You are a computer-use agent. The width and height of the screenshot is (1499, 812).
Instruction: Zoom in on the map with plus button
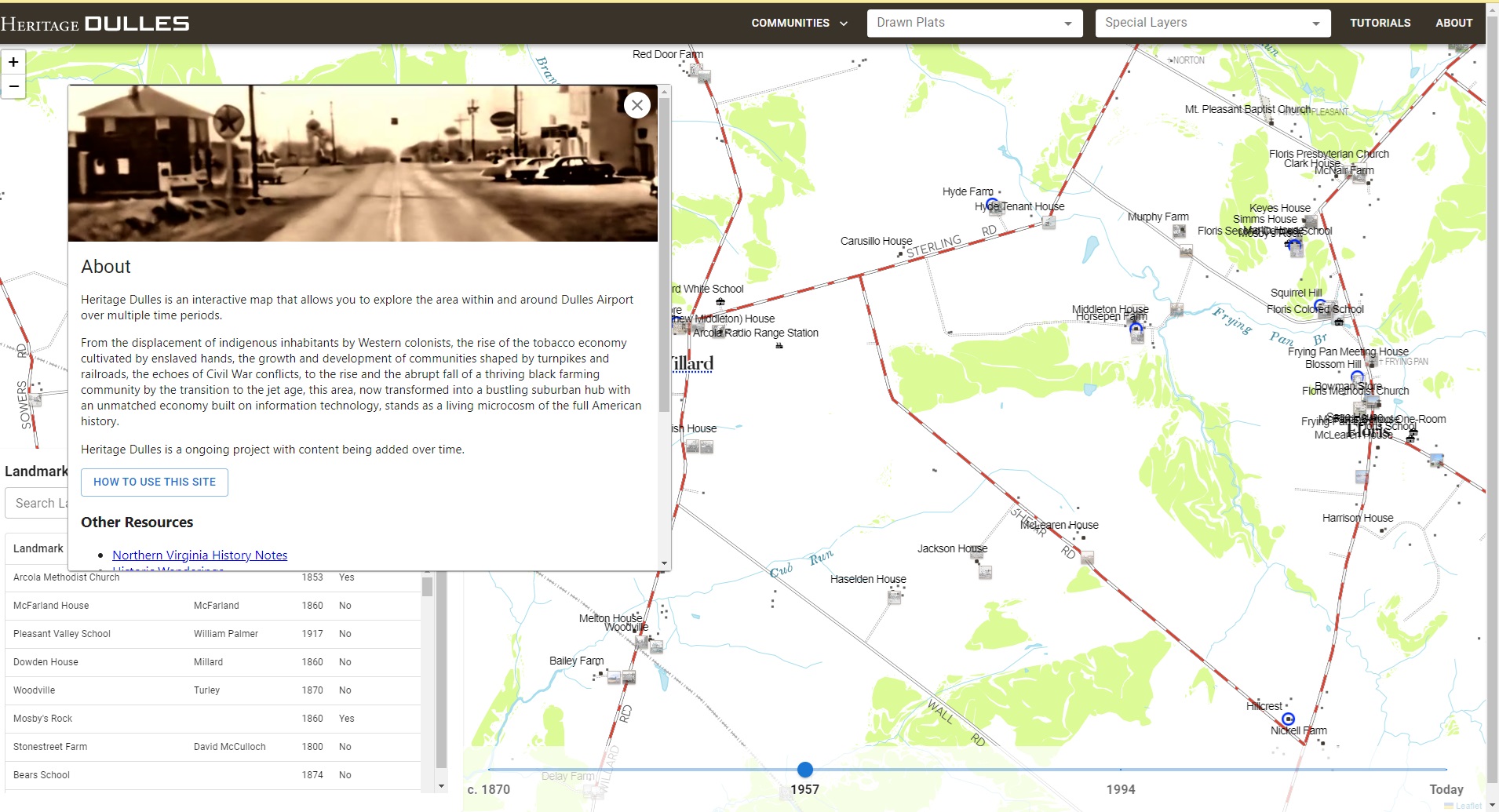(x=13, y=62)
